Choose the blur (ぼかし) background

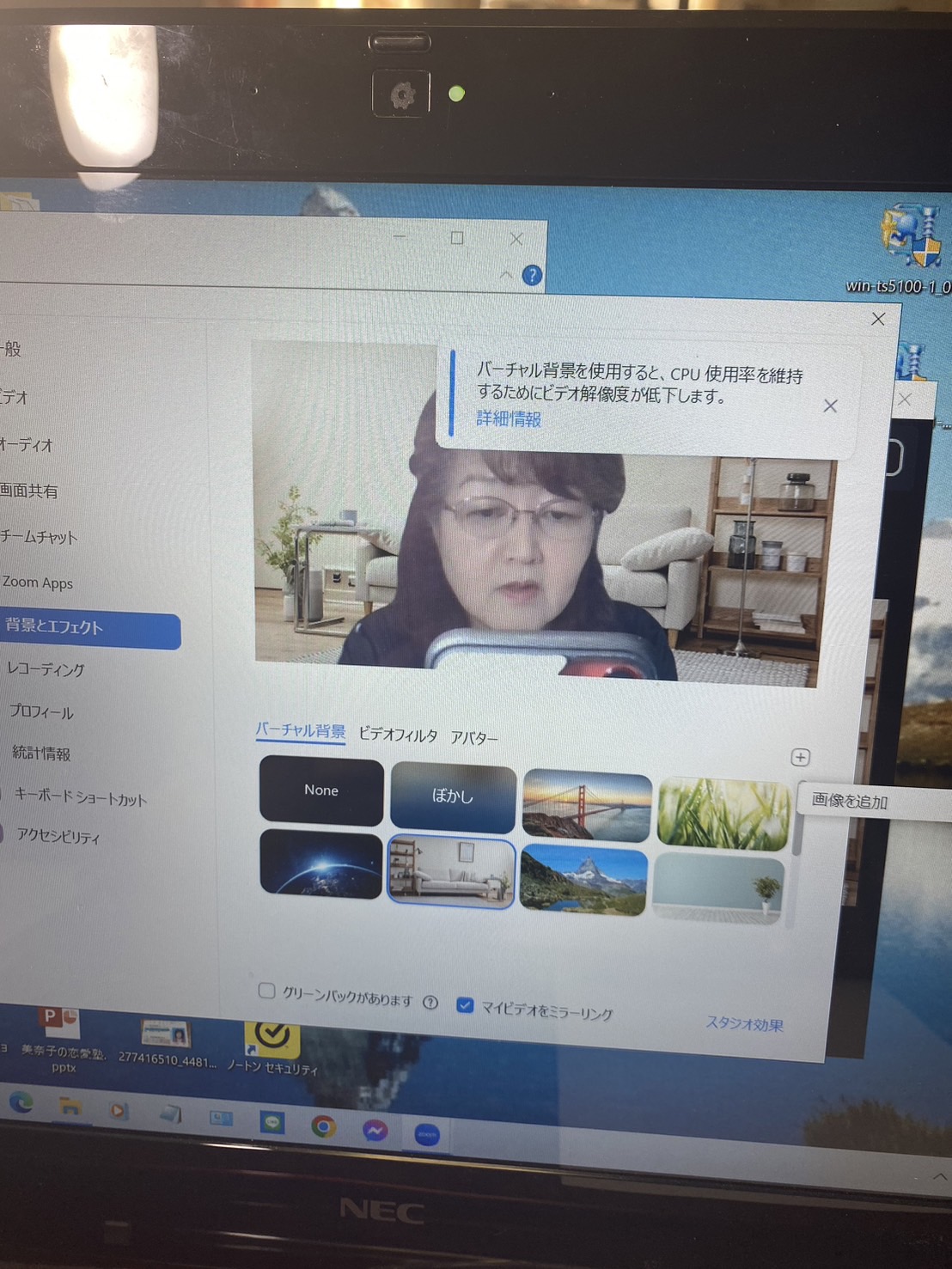click(453, 796)
